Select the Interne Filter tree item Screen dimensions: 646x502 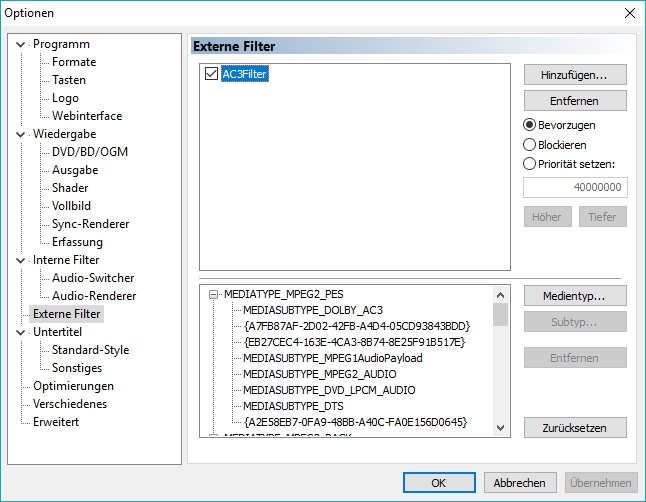tap(66, 260)
